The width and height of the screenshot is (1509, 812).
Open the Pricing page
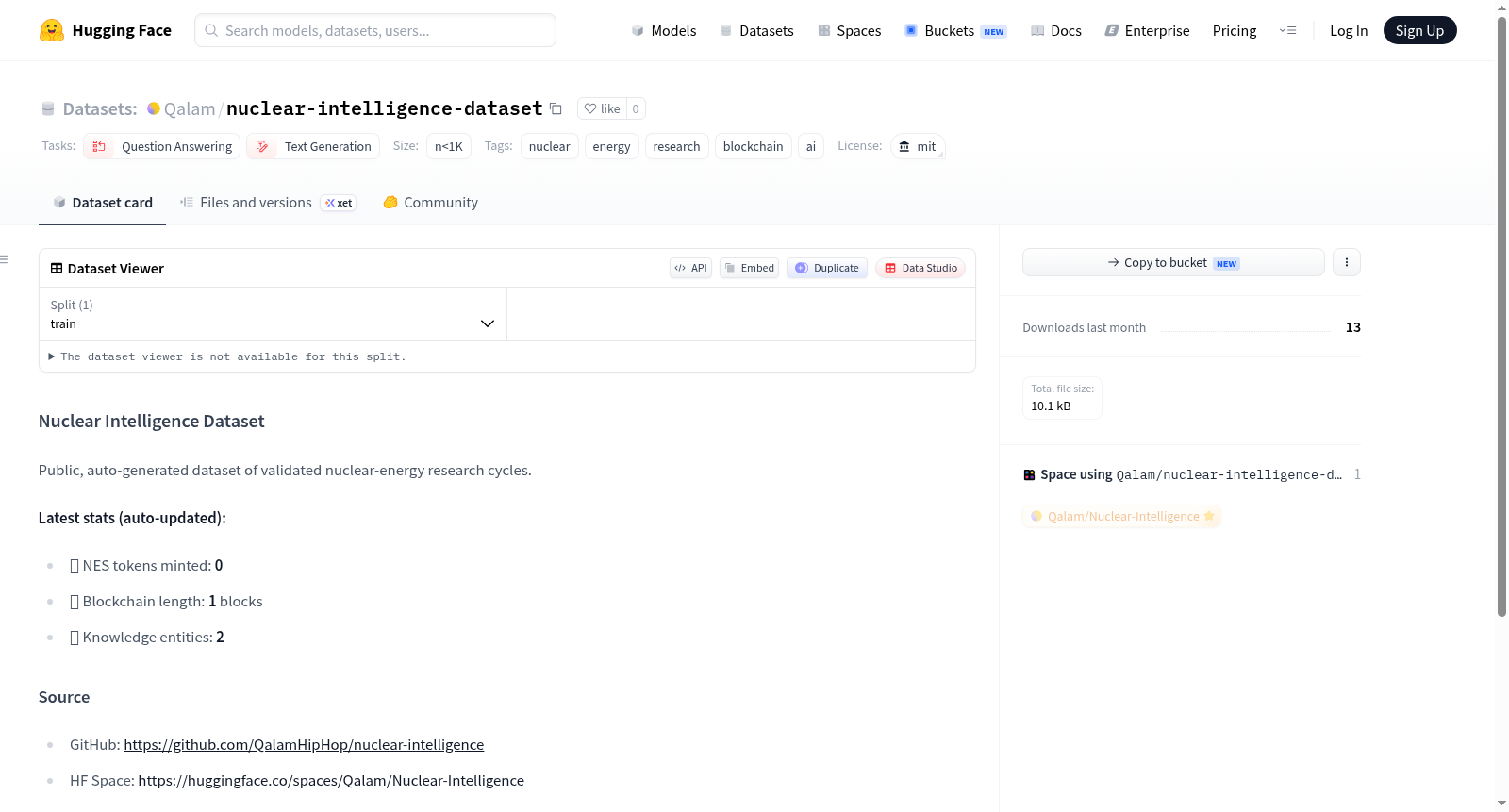pos(1235,30)
